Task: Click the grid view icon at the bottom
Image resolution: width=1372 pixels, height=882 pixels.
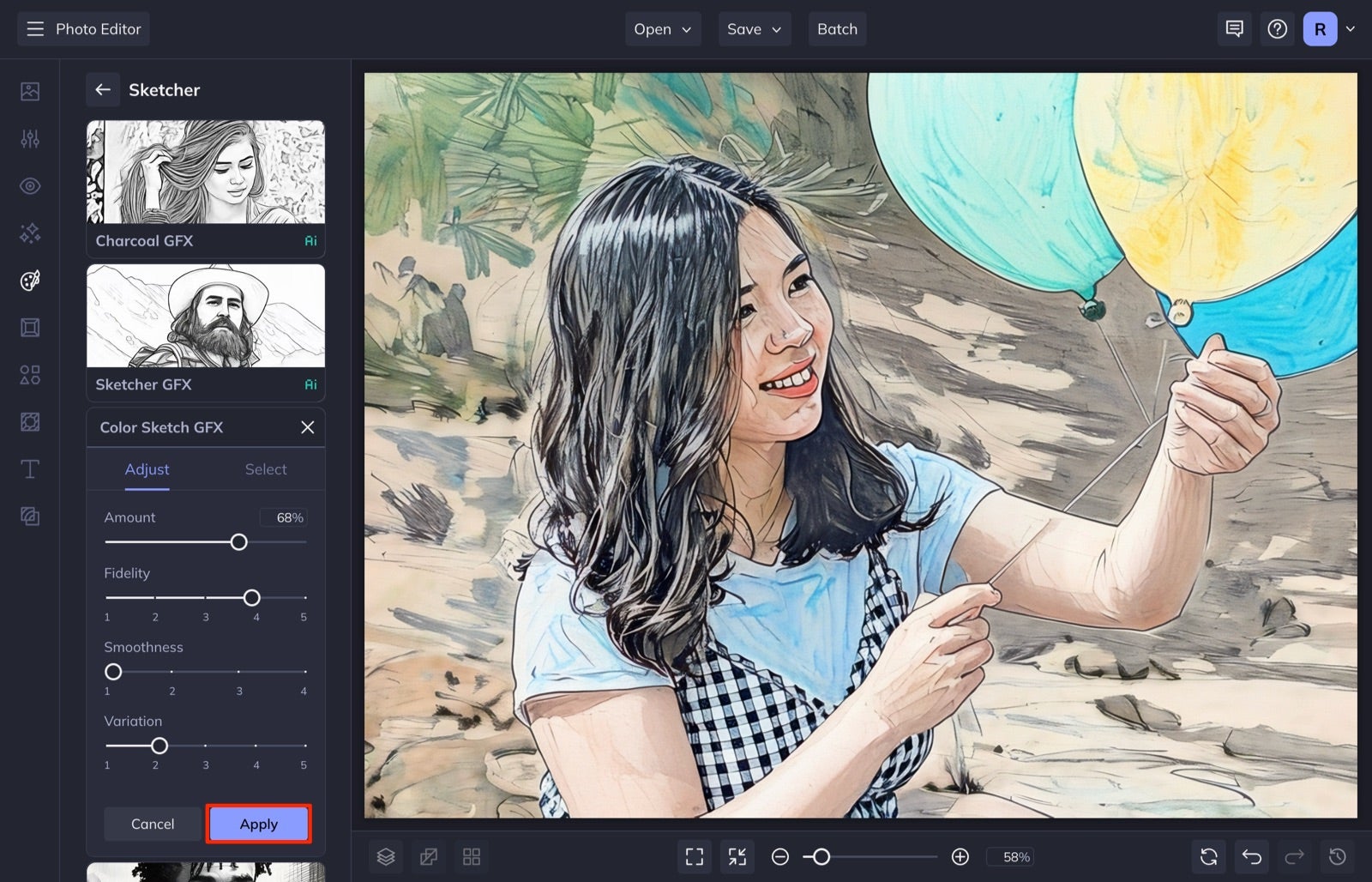Action: [472, 856]
